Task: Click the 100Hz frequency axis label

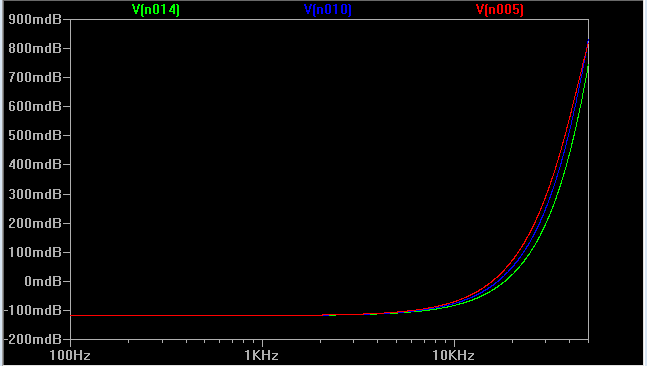Action: click(x=70, y=355)
